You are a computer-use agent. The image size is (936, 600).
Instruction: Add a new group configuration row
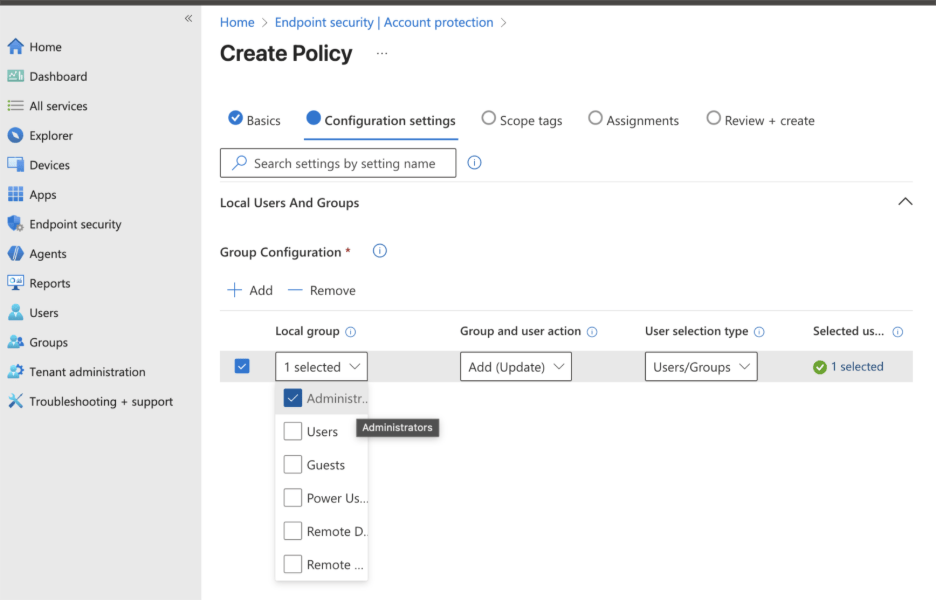pyautogui.click(x=249, y=290)
